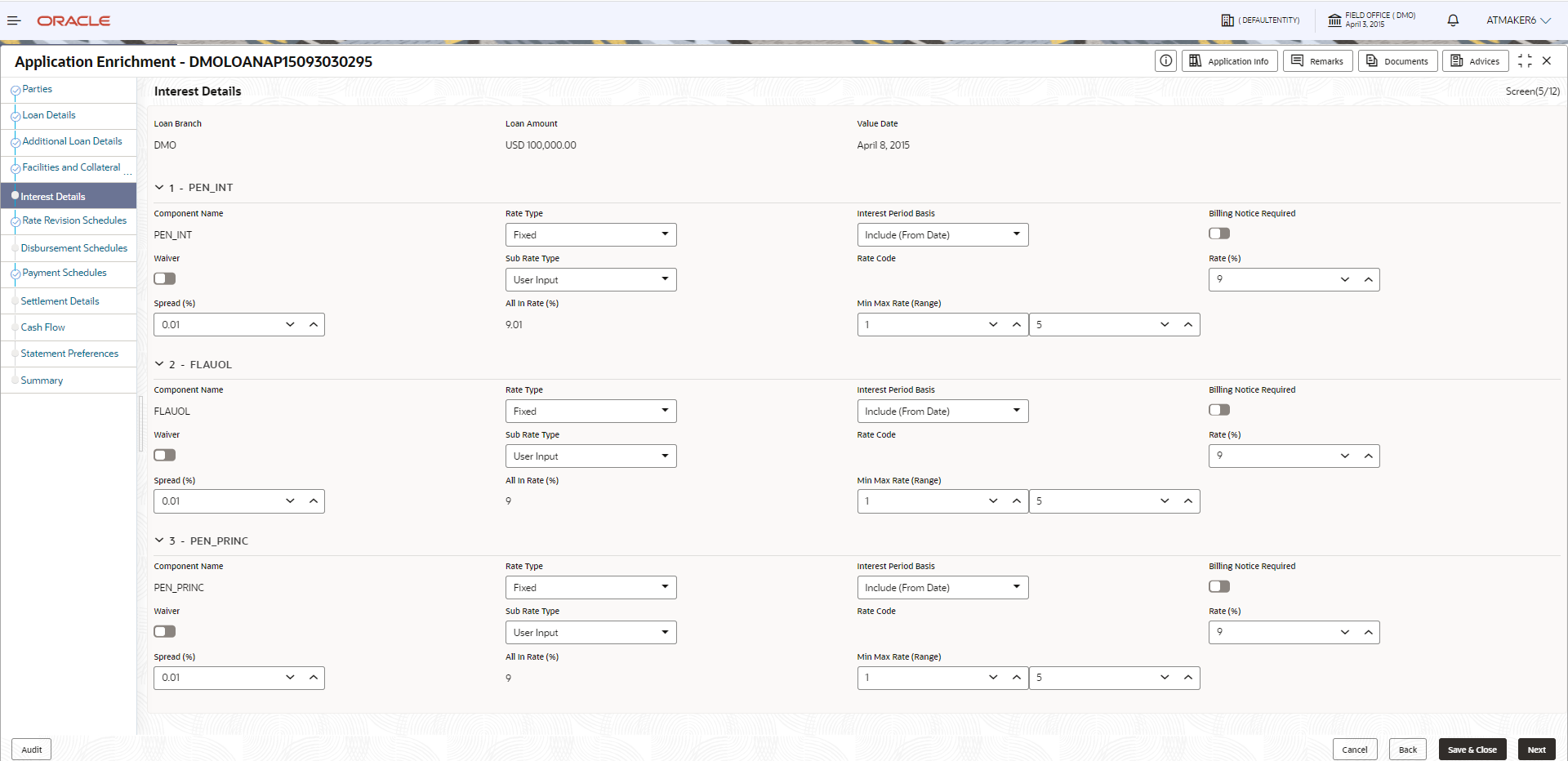
Task: Collapse the 1 - PEN_INT section
Action: click(159, 187)
